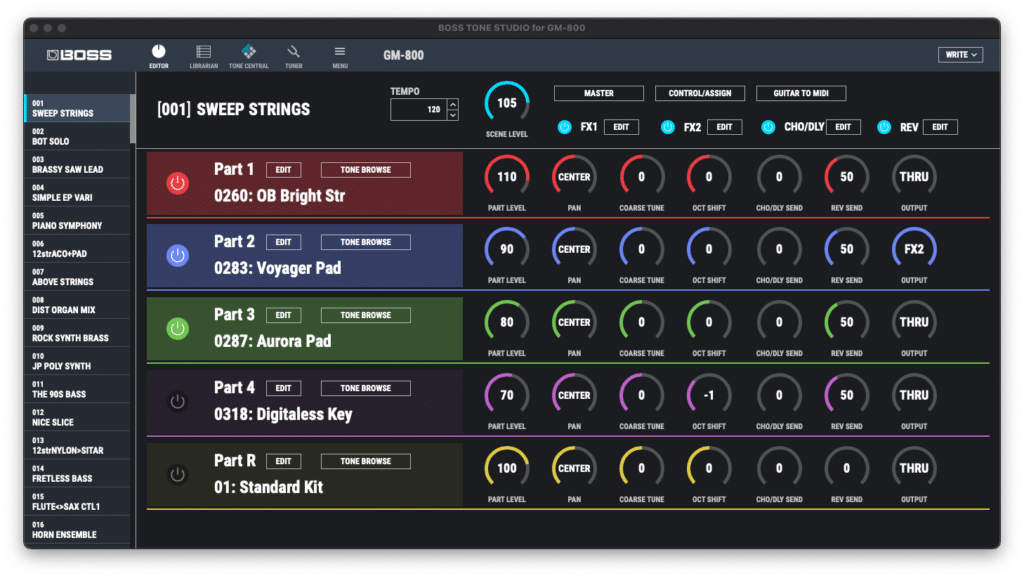Select scene 005 PIANO SYMPHONY
Screen dimensions: 1024x578
point(77,221)
